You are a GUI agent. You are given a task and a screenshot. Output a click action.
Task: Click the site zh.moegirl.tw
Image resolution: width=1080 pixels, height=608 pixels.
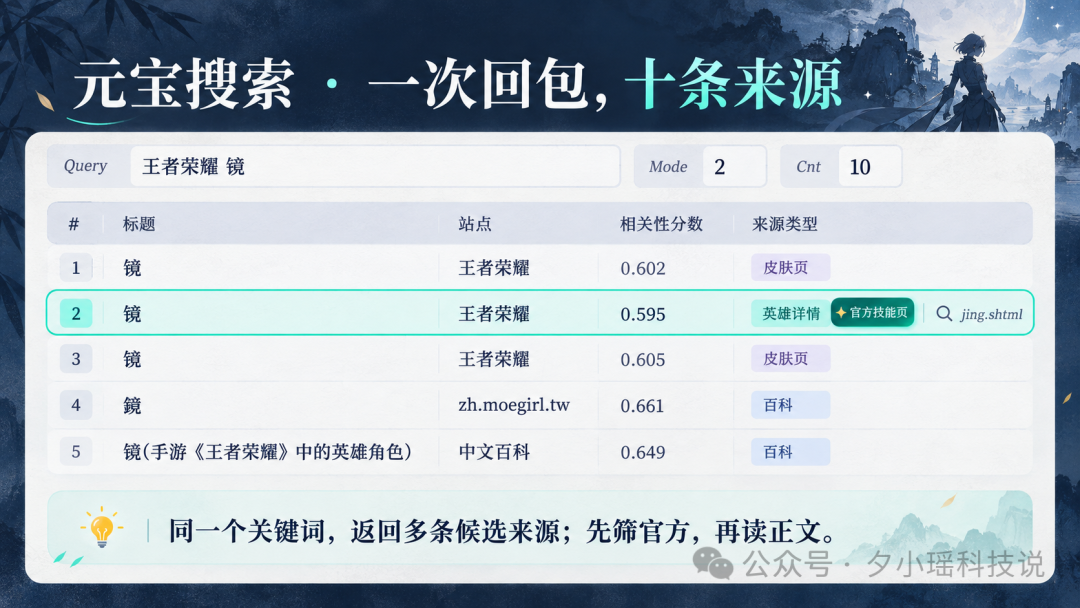[x=514, y=405]
